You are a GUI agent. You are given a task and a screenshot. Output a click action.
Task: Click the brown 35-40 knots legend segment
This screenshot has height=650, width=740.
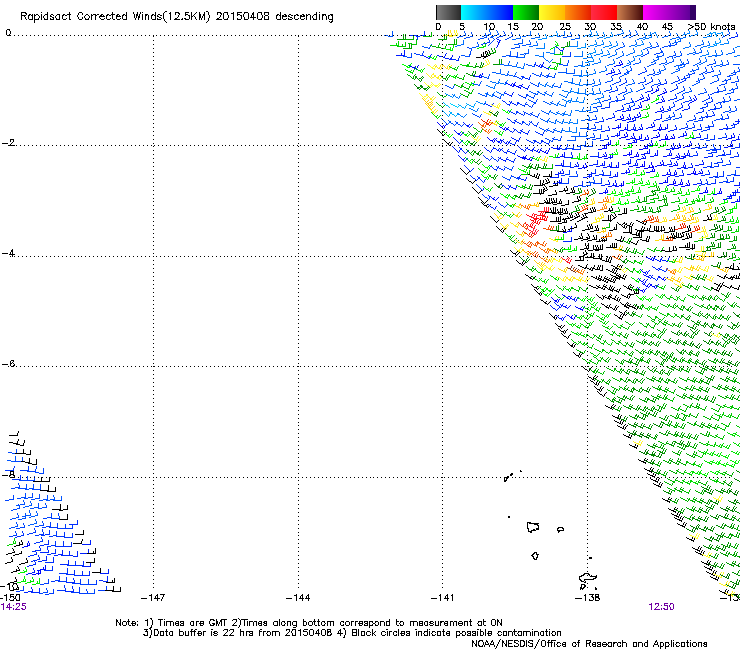coord(630,12)
